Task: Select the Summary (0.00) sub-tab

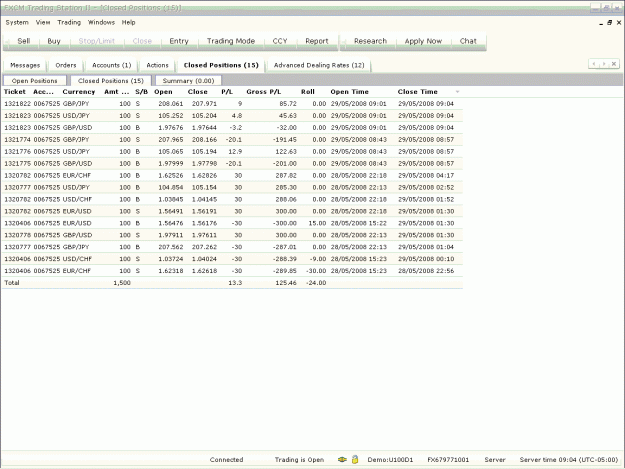Action: 189,81
